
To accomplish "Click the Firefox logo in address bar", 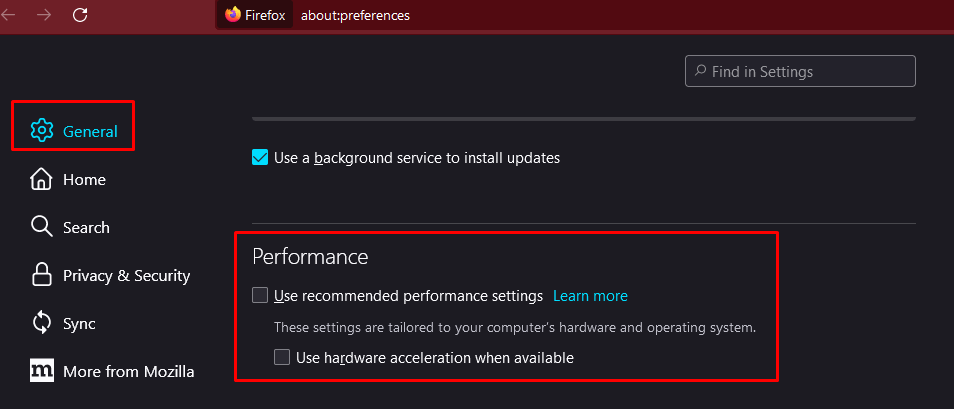I will pyautogui.click(x=233, y=15).
